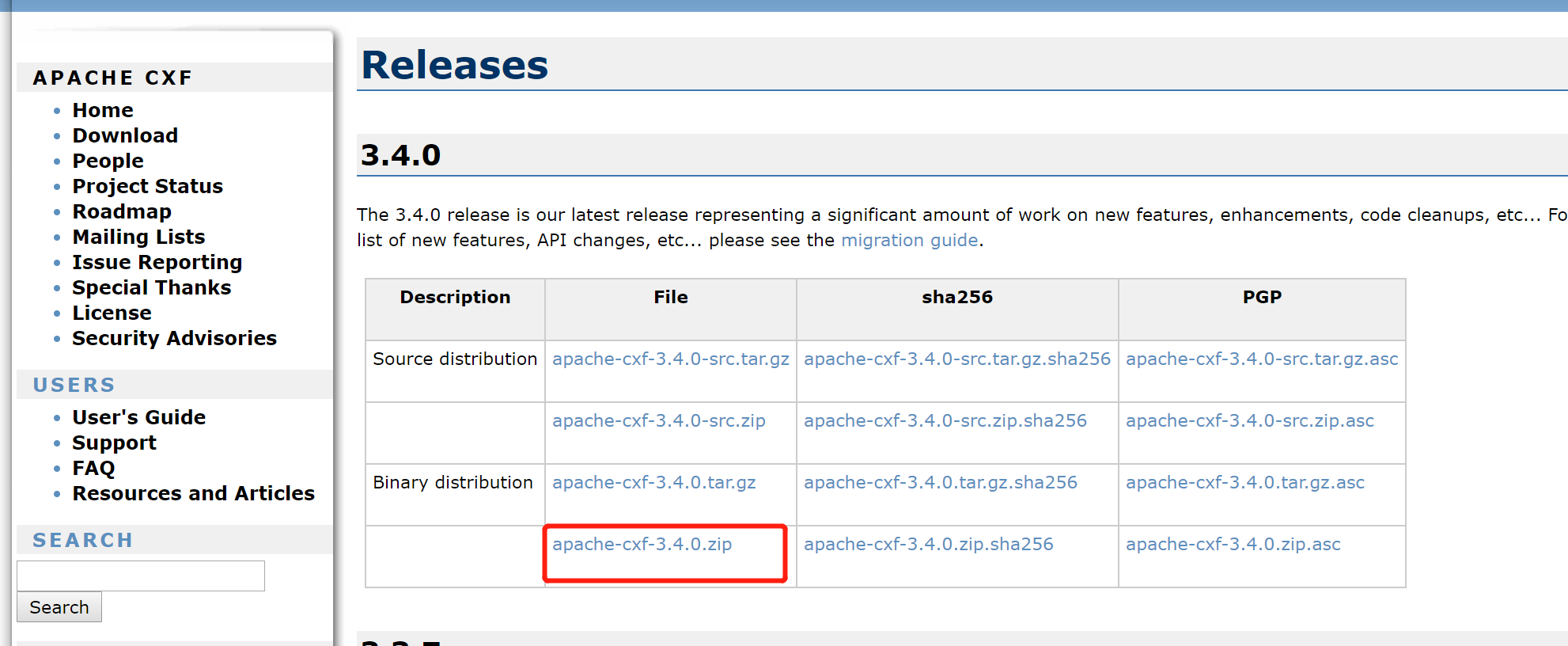The height and width of the screenshot is (646, 1568).
Task: Download apache-cxf-3.4.0-src.zip file
Action: pyautogui.click(x=659, y=420)
